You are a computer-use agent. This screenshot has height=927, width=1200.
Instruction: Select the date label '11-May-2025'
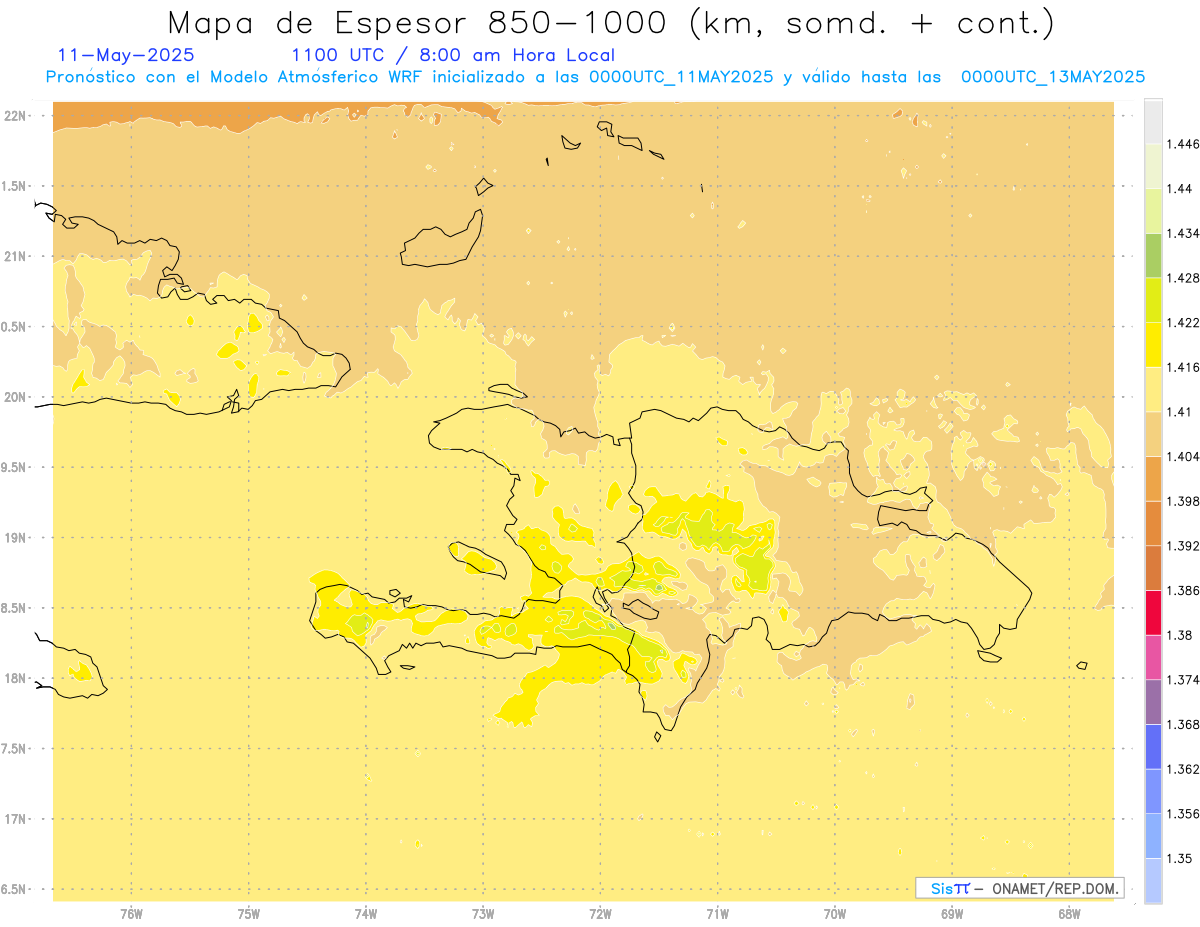pos(126,55)
